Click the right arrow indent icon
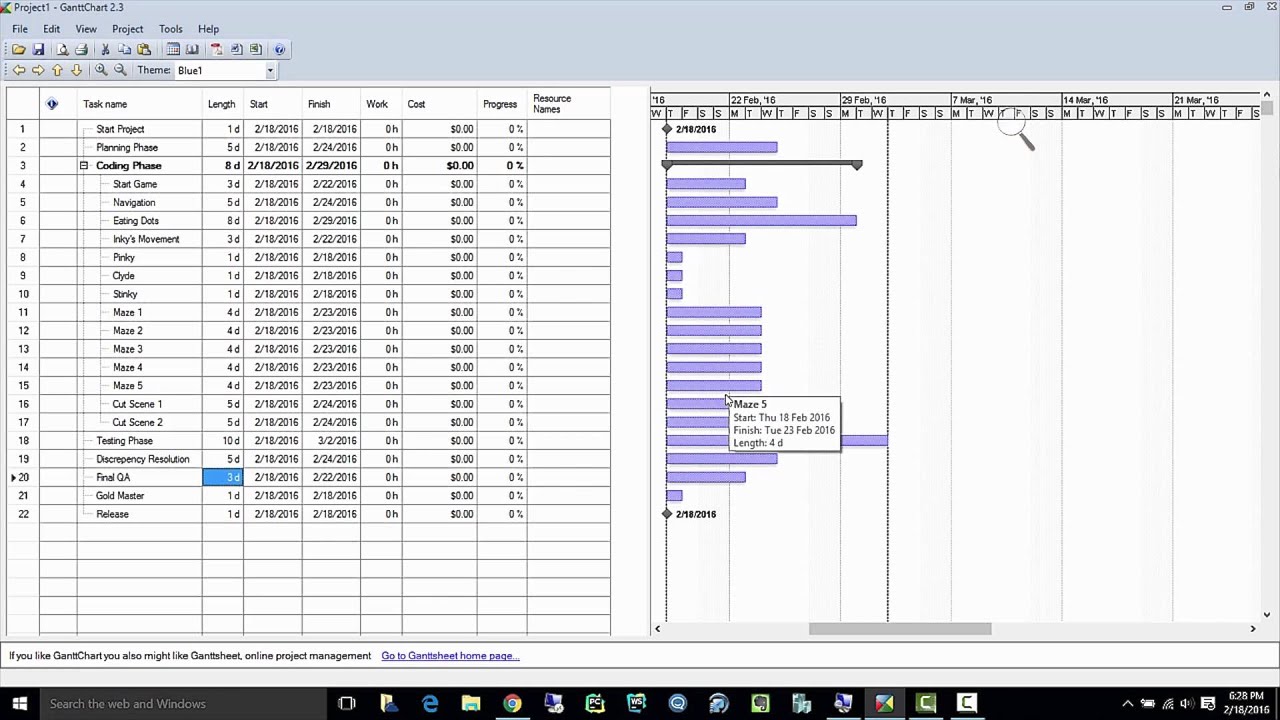Viewport: 1280px width, 720px height. 38,70
